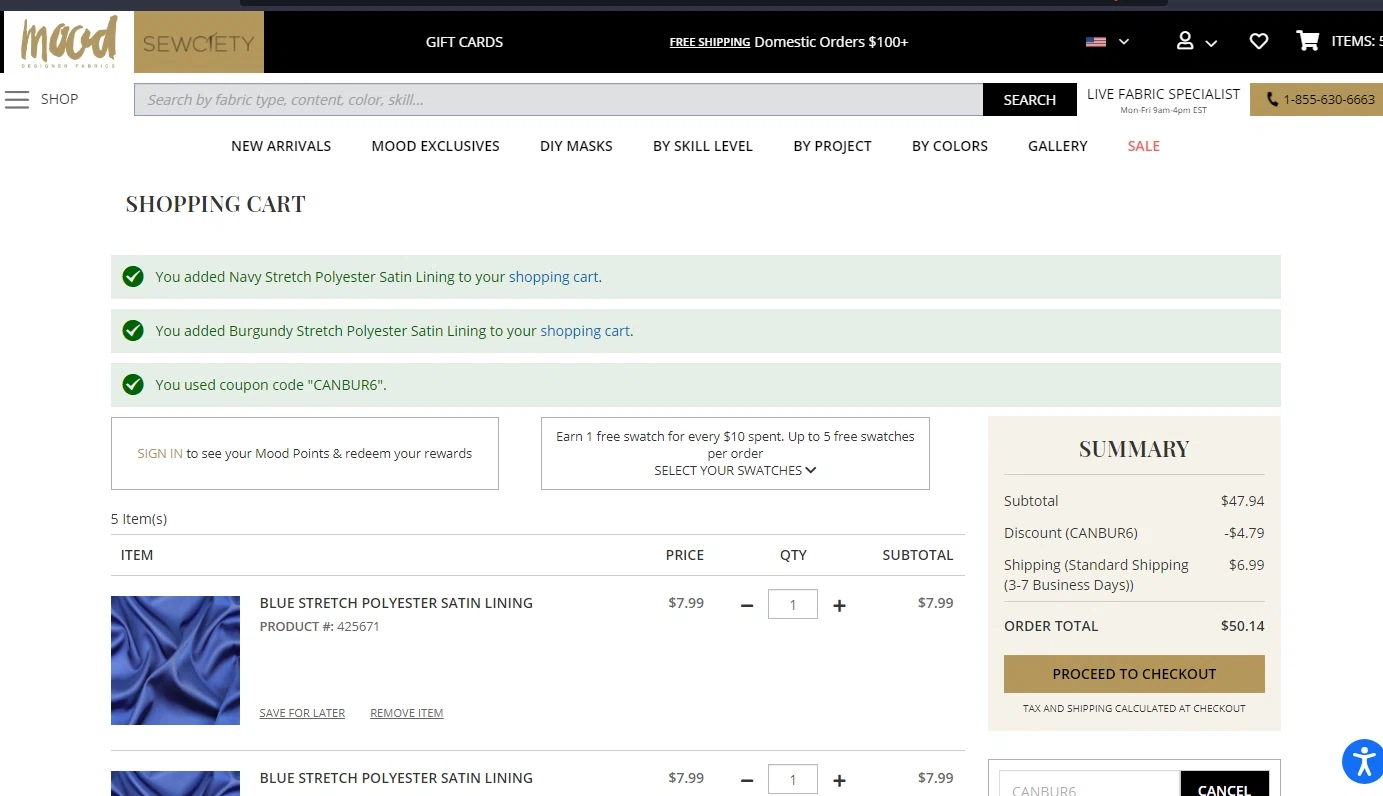Open first Blue Stretch Polyester Satin Lining title

point(396,603)
